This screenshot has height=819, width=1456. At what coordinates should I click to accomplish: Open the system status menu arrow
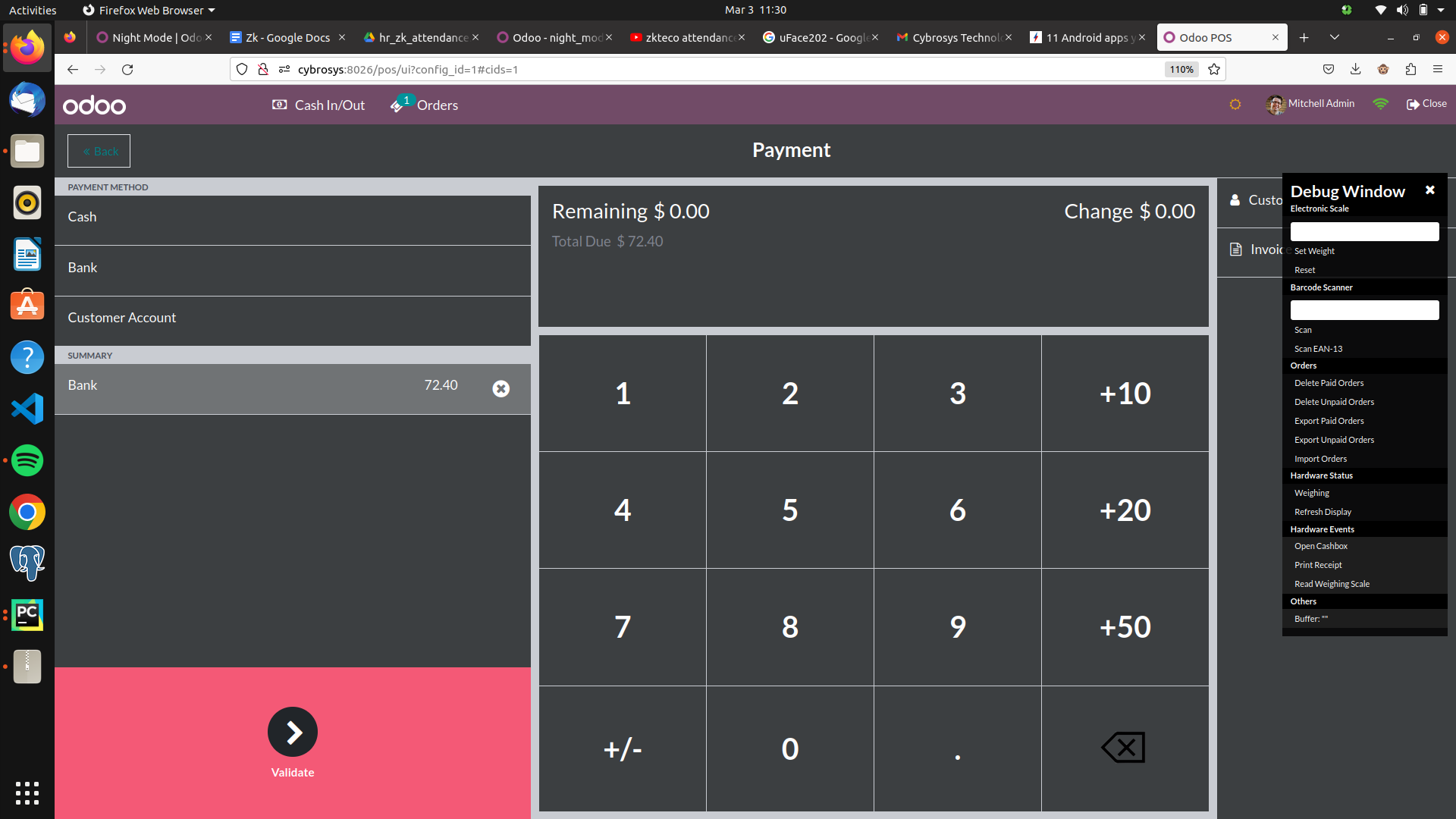(x=1441, y=10)
